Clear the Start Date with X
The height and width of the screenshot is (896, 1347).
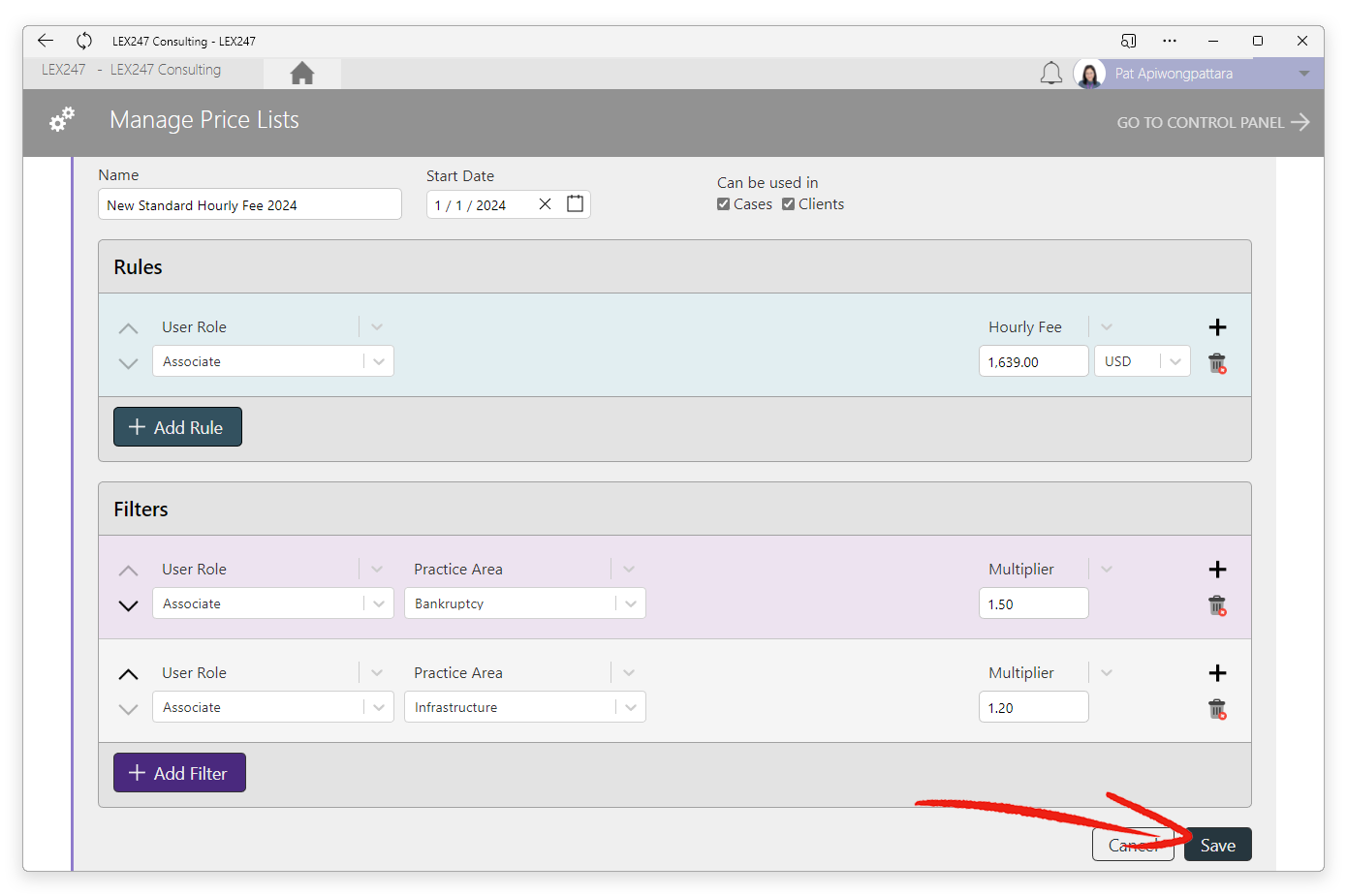(545, 203)
